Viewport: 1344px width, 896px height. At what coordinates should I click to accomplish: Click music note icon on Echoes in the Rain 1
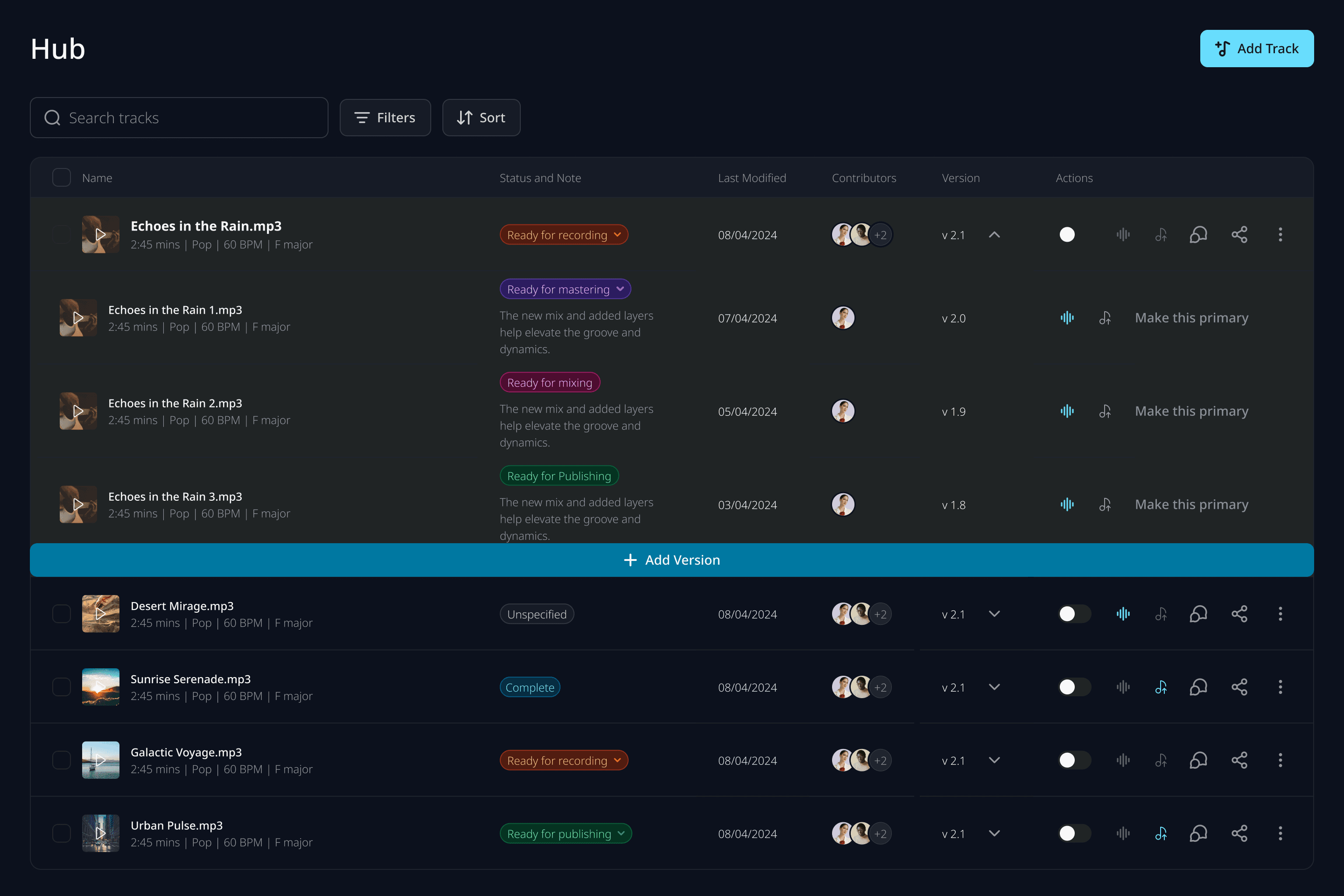click(x=1105, y=318)
